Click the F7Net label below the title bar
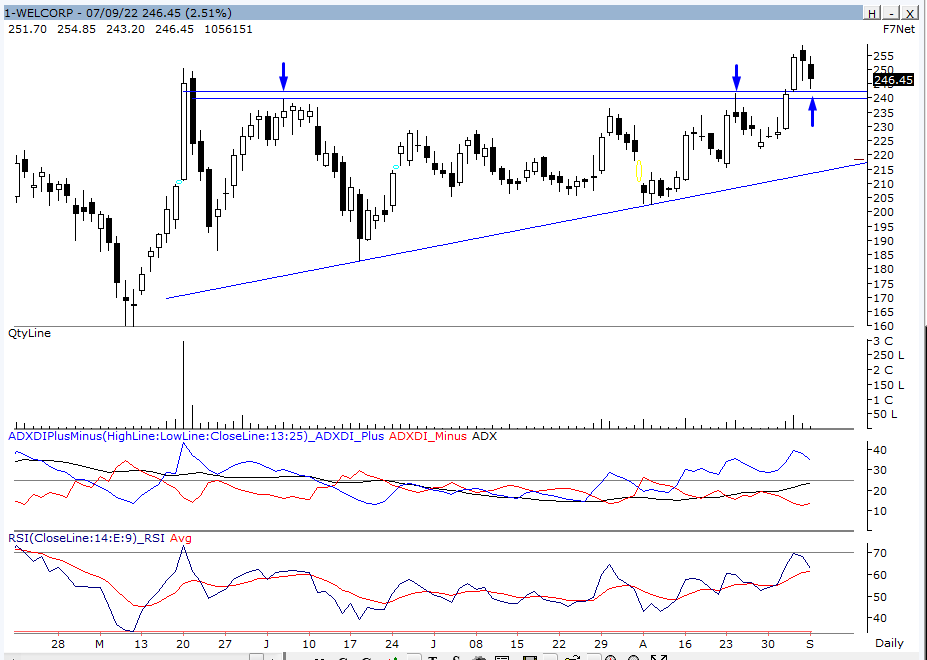This screenshot has height=660, width=927. [x=898, y=29]
